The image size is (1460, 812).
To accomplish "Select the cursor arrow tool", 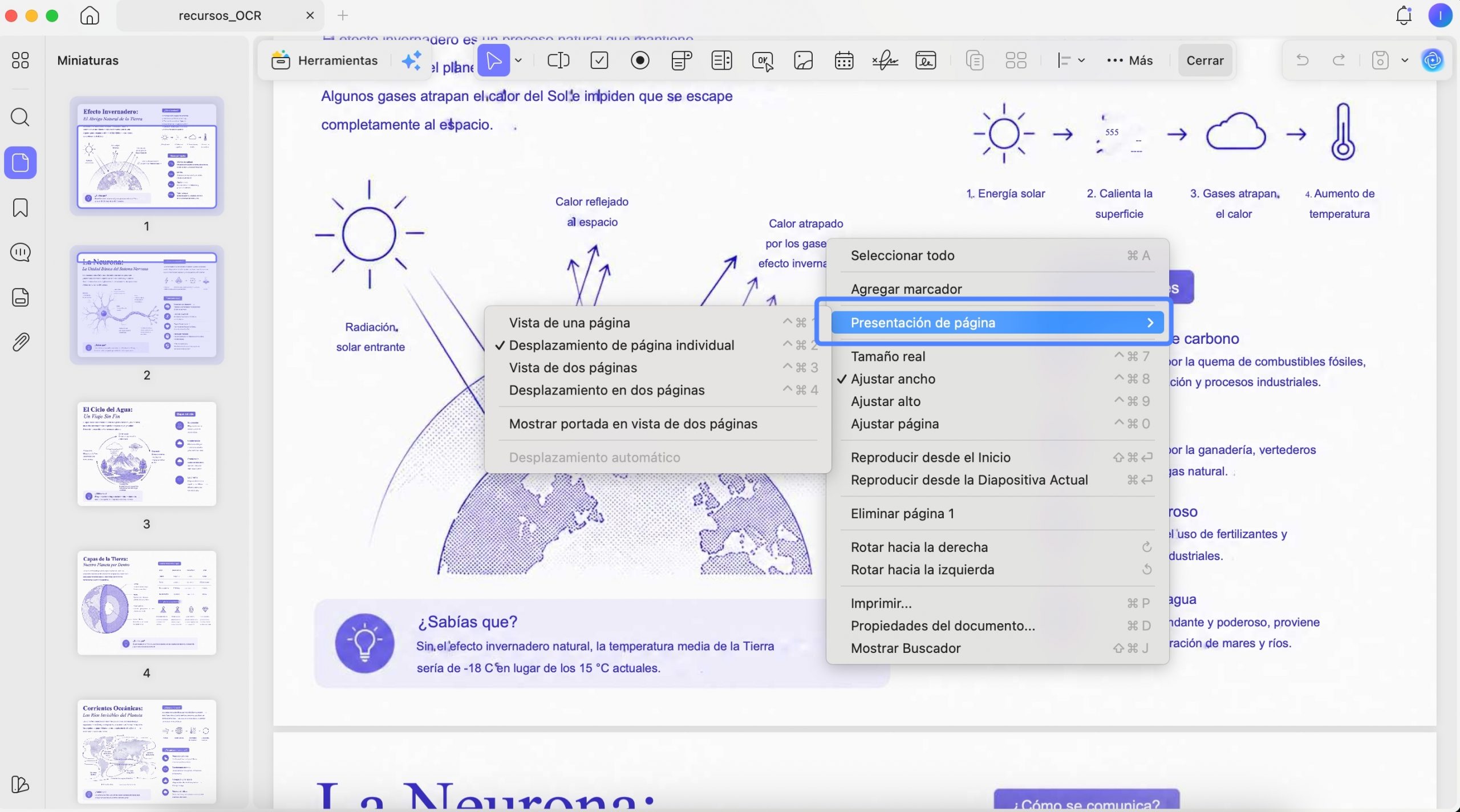I will pyautogui.click(x=493, y=60).
